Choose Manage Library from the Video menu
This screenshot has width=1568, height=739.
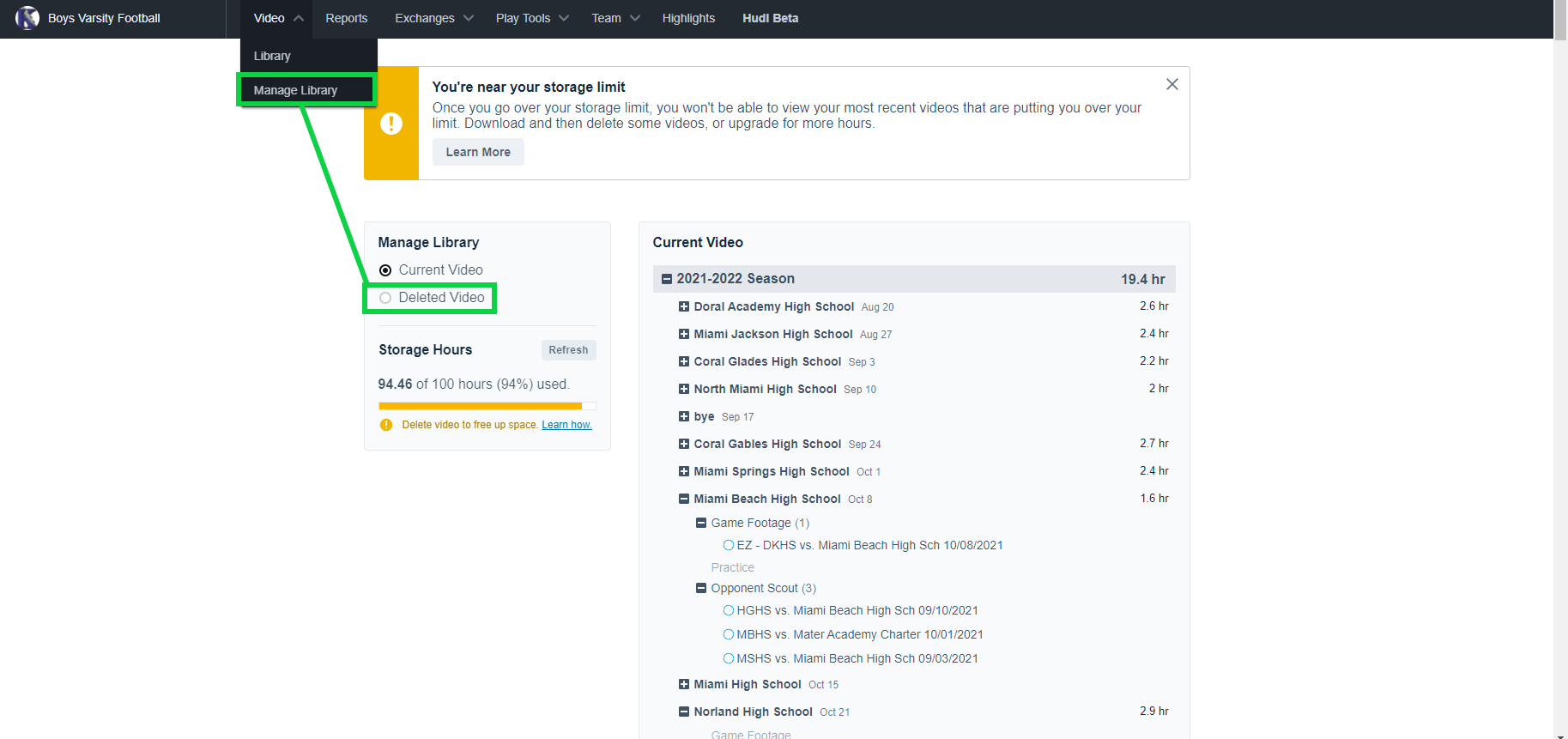pos(306,90)
